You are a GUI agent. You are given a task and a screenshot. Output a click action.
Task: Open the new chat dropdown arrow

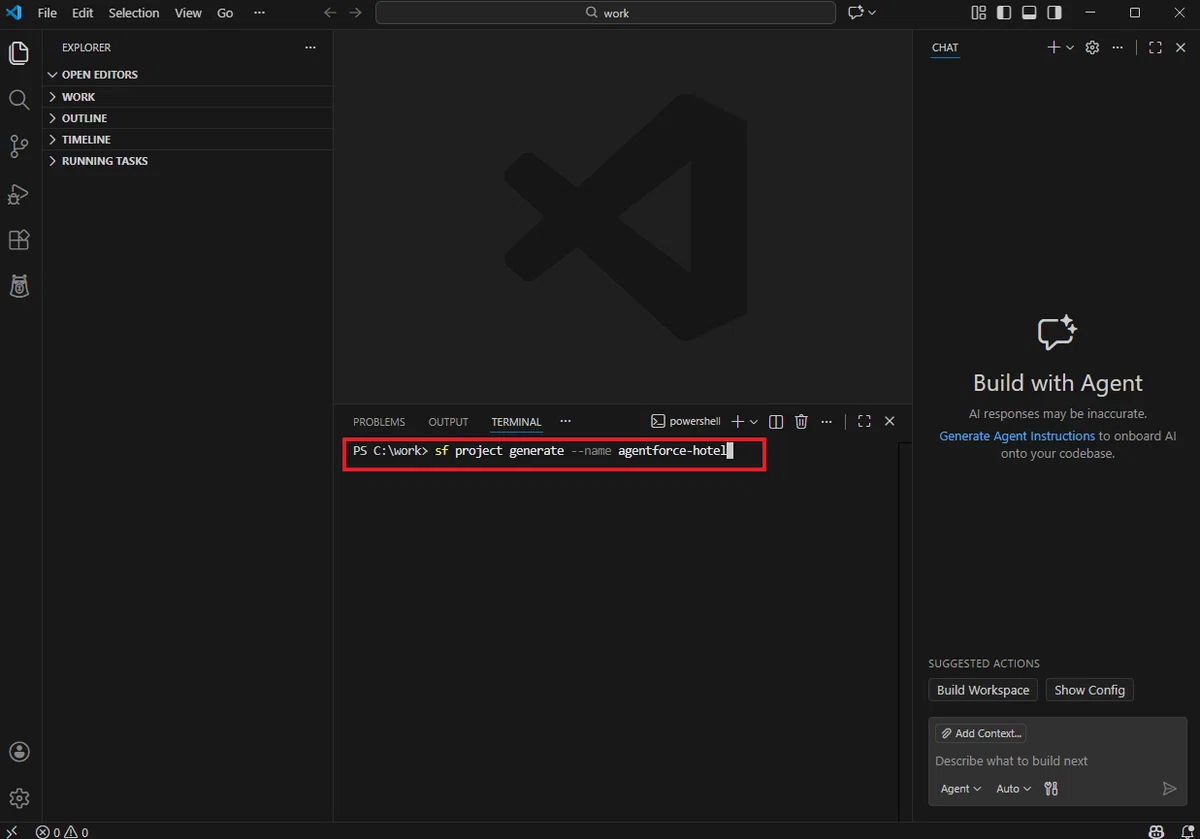click(x=1070, y=47)
